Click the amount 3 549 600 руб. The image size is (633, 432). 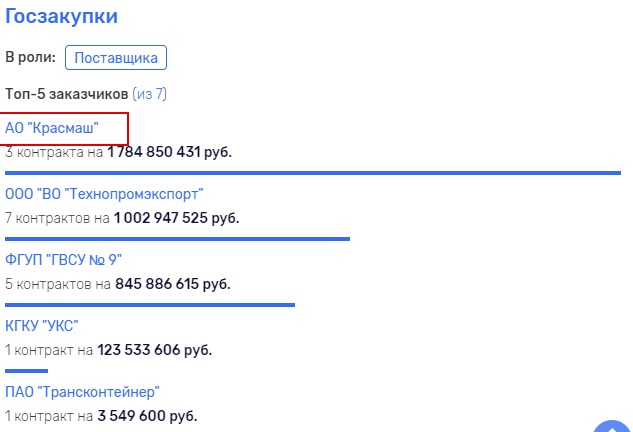tap(147, 416)
